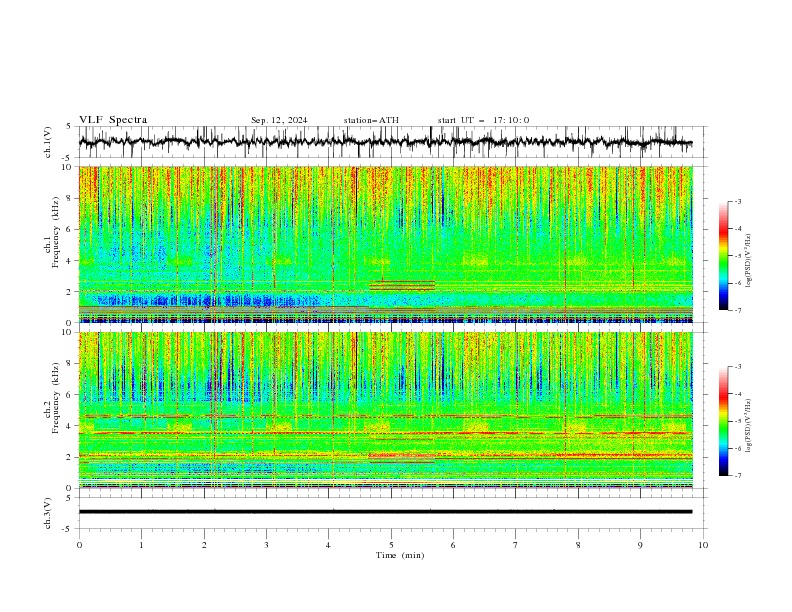Select the ch.2 "Frequency (kHz)" axis label
The height and width of the screenshot is (612, 792).
56,398
